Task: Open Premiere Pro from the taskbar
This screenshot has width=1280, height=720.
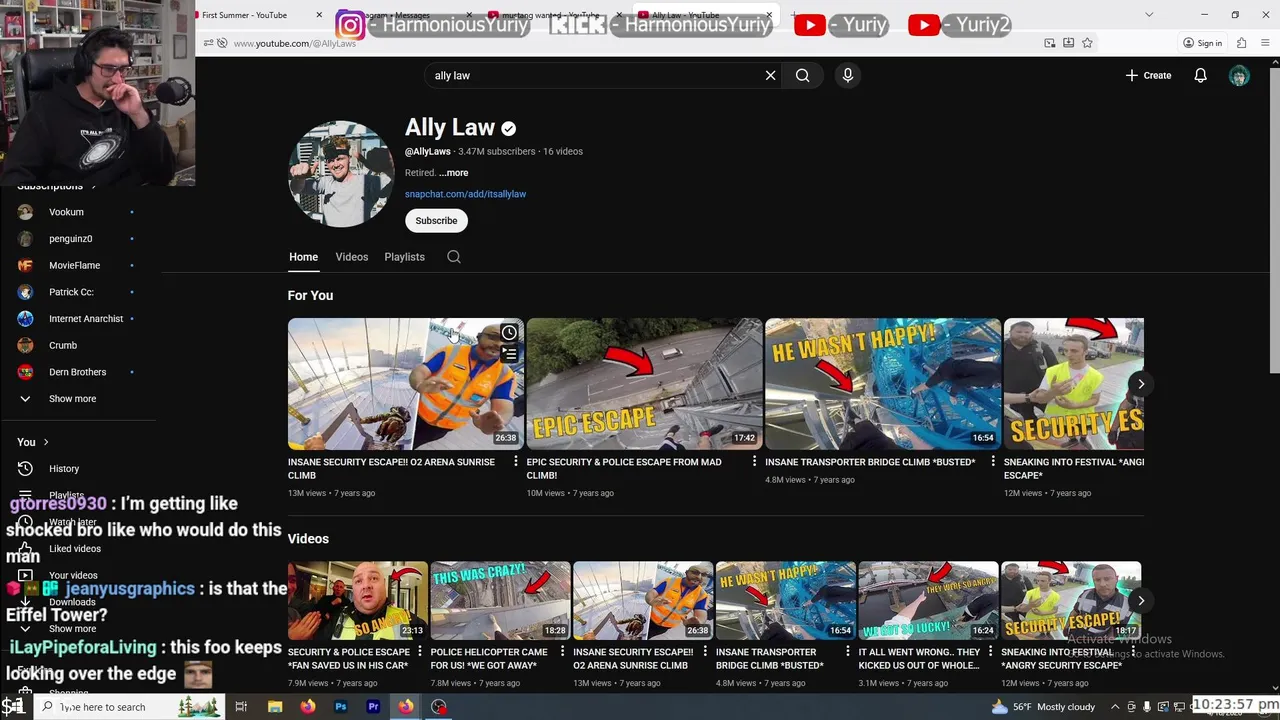Action: [373, 707]
